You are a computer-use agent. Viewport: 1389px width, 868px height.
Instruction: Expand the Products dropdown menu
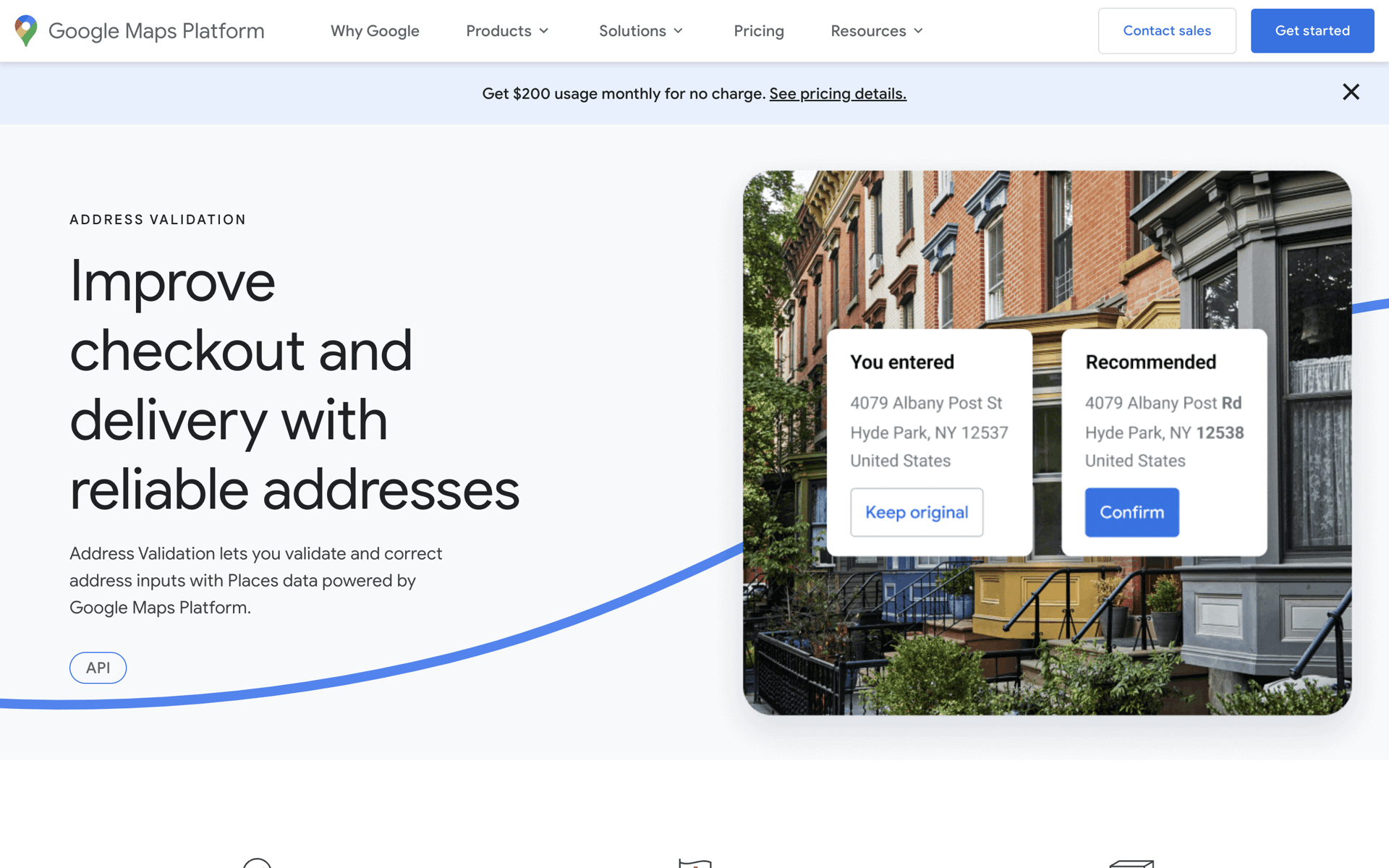(x=507, y=30)
